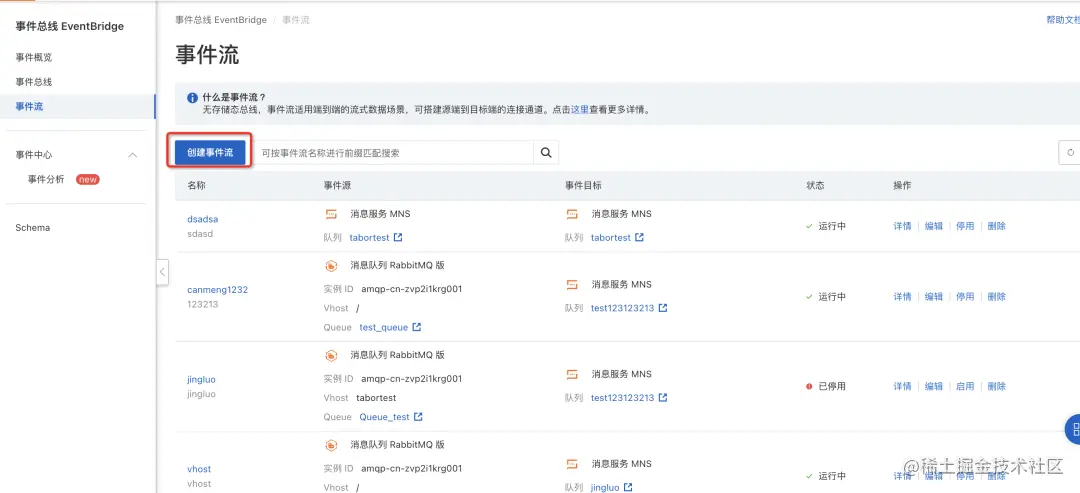Collapse the sidebar with the arrow handle
Screen dimensions: 1080x493
[162, 272]
